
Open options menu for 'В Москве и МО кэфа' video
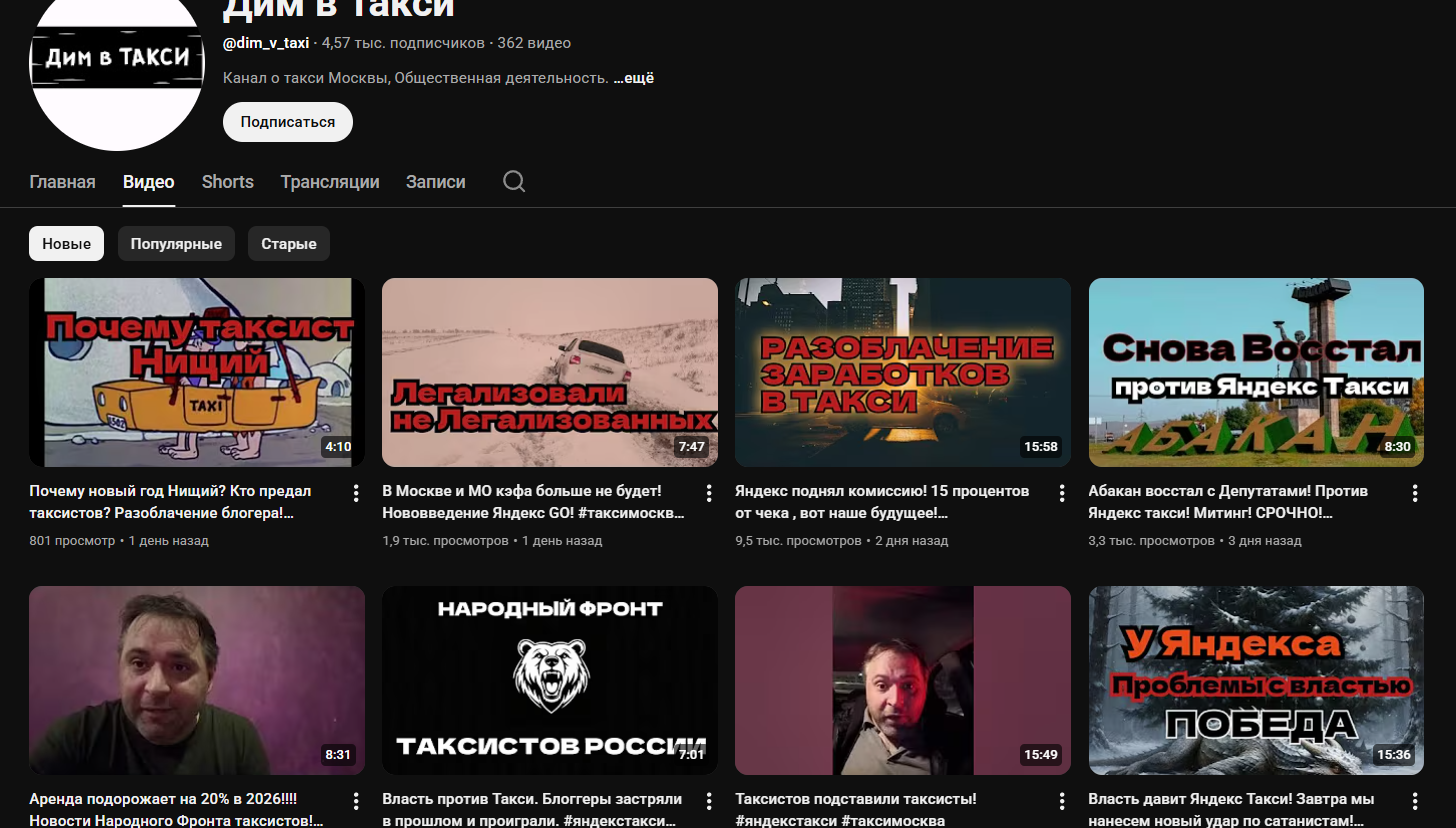[709, 493]
